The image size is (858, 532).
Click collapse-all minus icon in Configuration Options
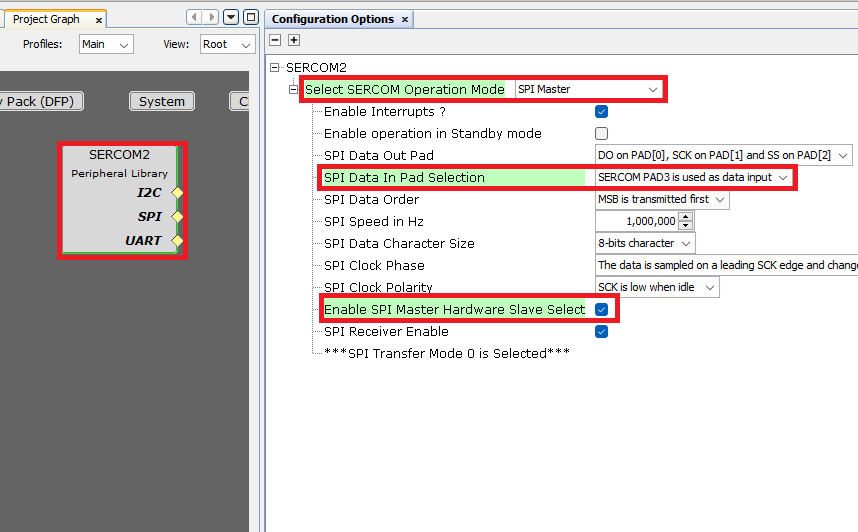(276, 40)
